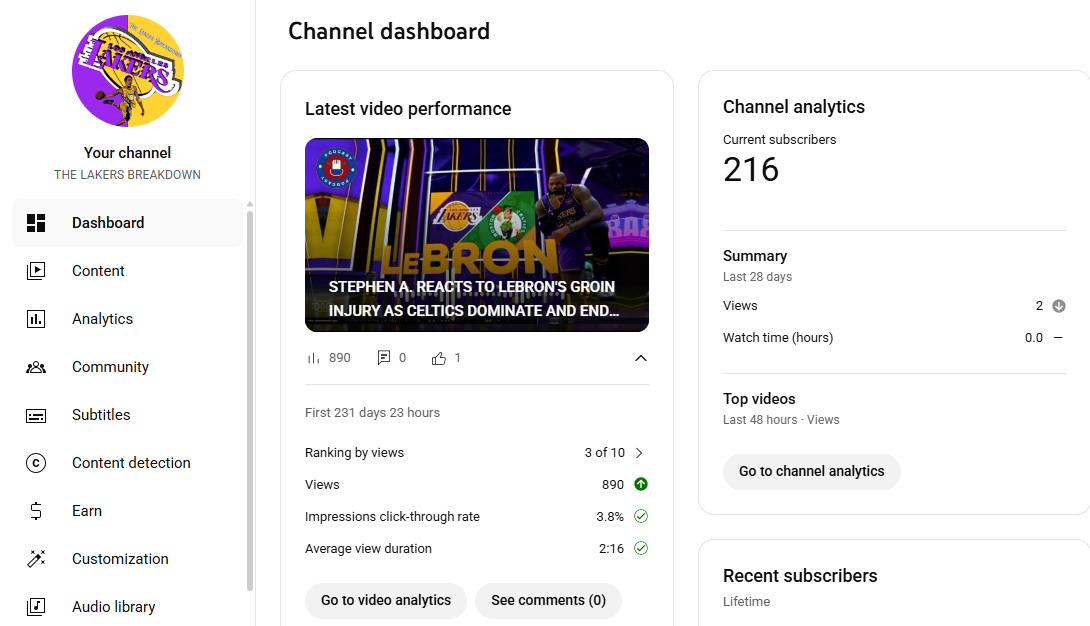Click the 2:16 average view duration value

click(611, 549)
